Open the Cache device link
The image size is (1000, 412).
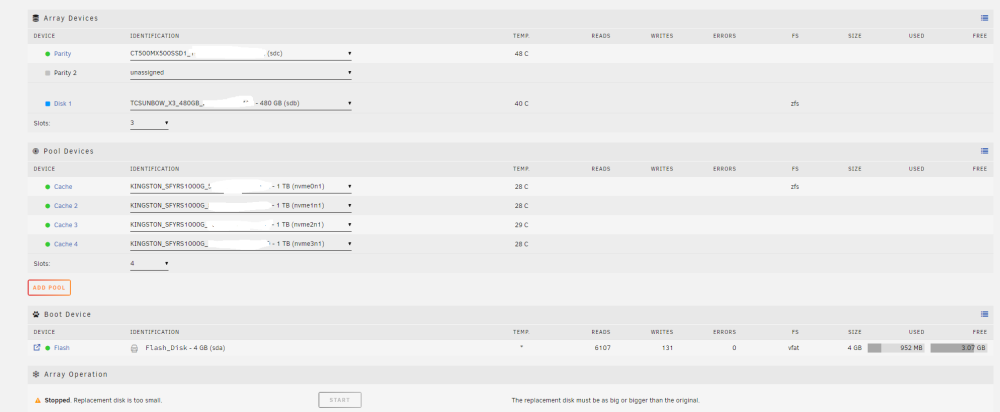[x=63, y=187]
